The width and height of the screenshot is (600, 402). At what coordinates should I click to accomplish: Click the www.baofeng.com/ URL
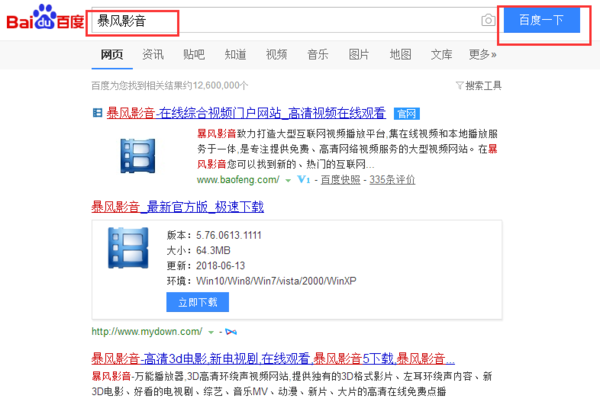238,180
